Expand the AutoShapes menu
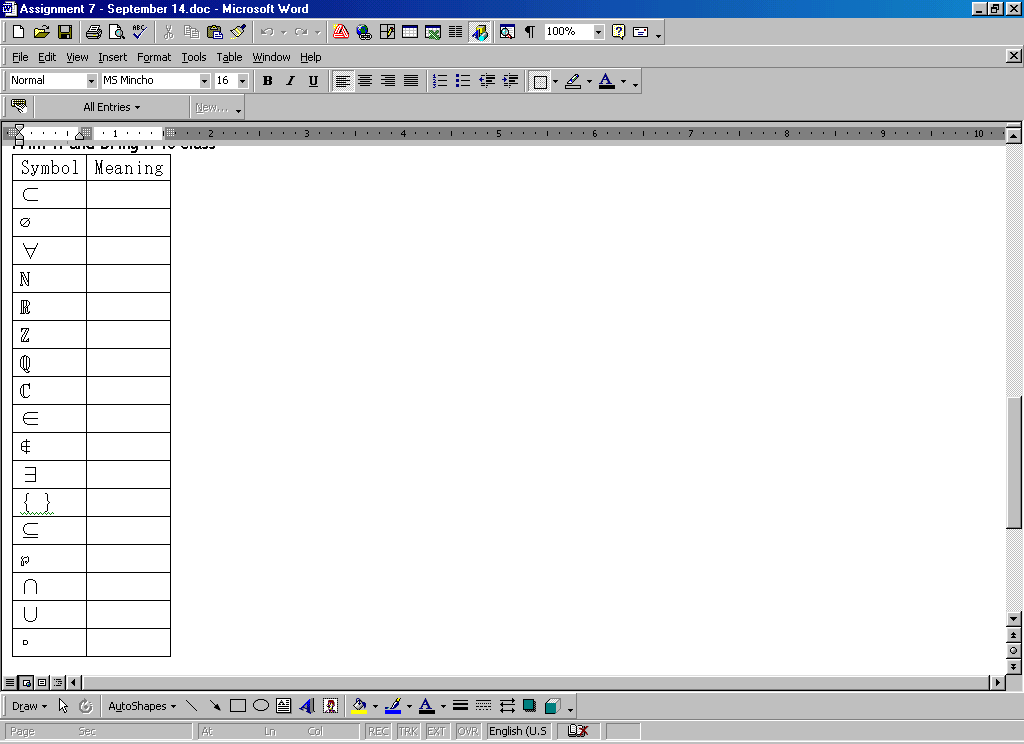Screen dimensions: 1024x744 [142, 706]
